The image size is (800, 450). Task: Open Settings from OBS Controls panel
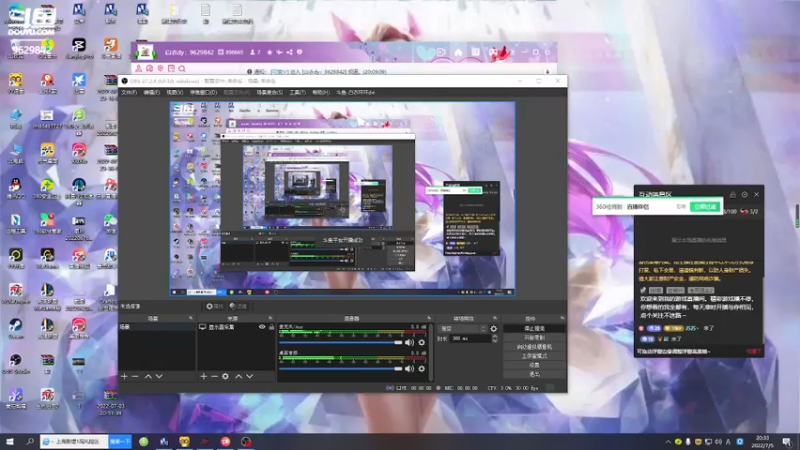(534, 365)
